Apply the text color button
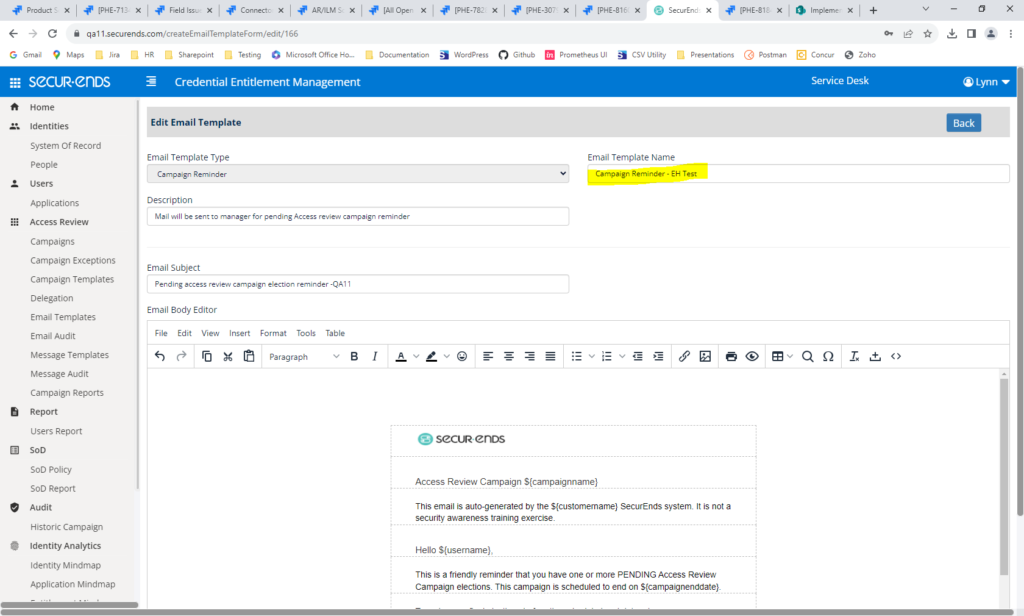This screenshot has height=616, width=1024. coord(401,356)
